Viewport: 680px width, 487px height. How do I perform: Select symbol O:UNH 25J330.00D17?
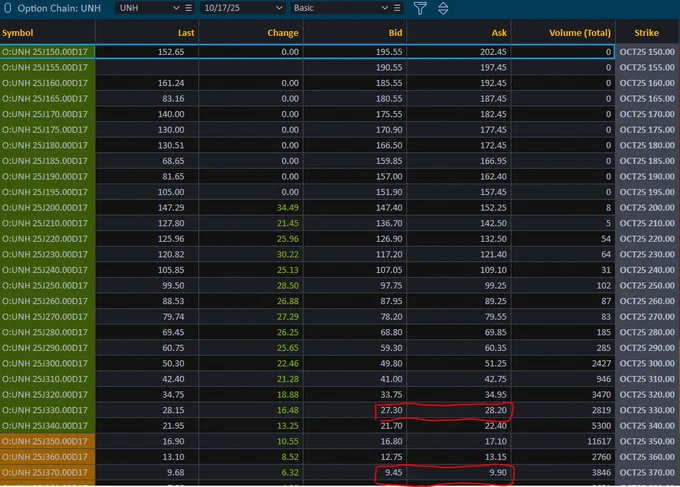(45, 410)
